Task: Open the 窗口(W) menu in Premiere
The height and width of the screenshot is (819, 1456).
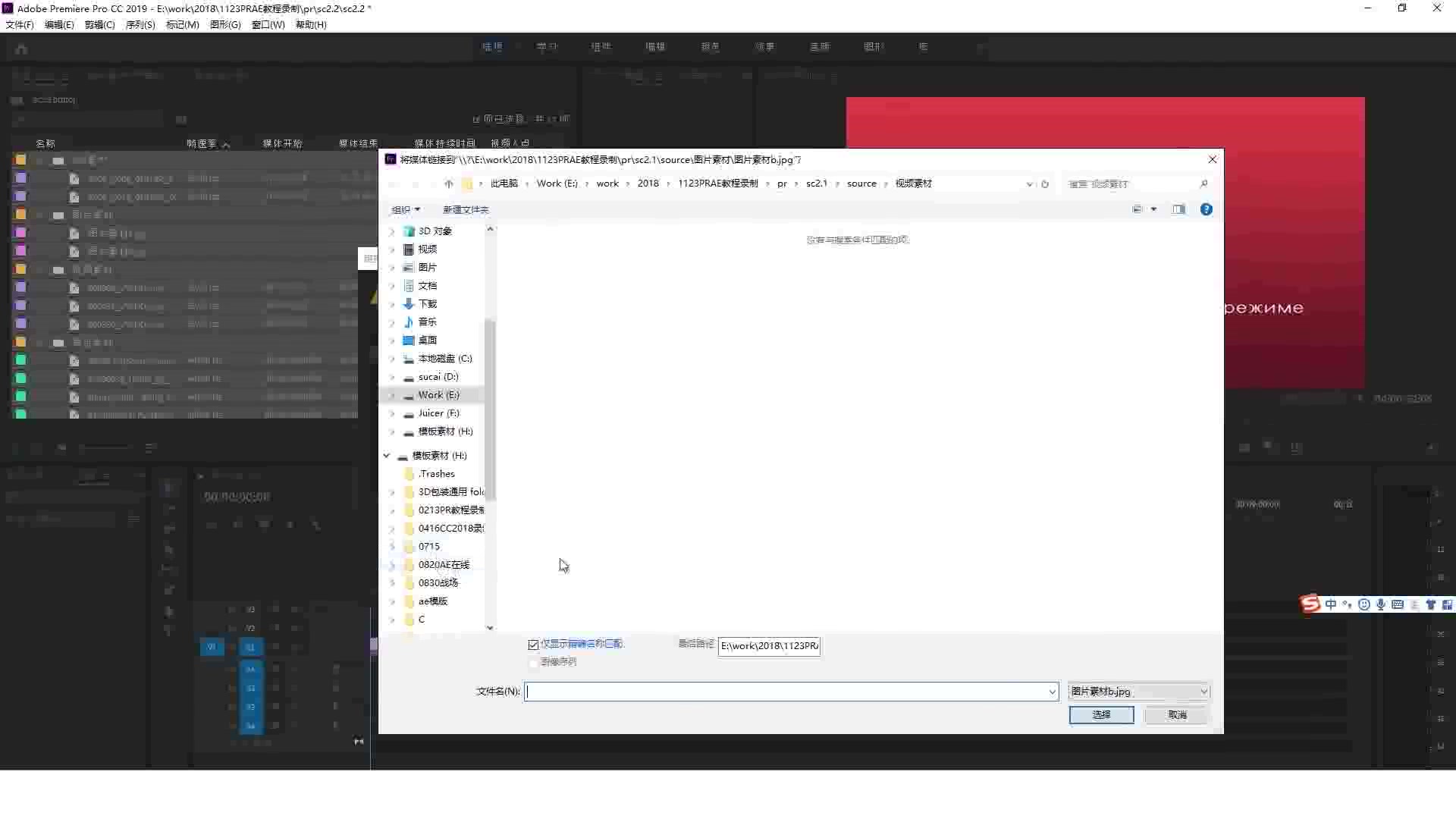Action: 268,25
